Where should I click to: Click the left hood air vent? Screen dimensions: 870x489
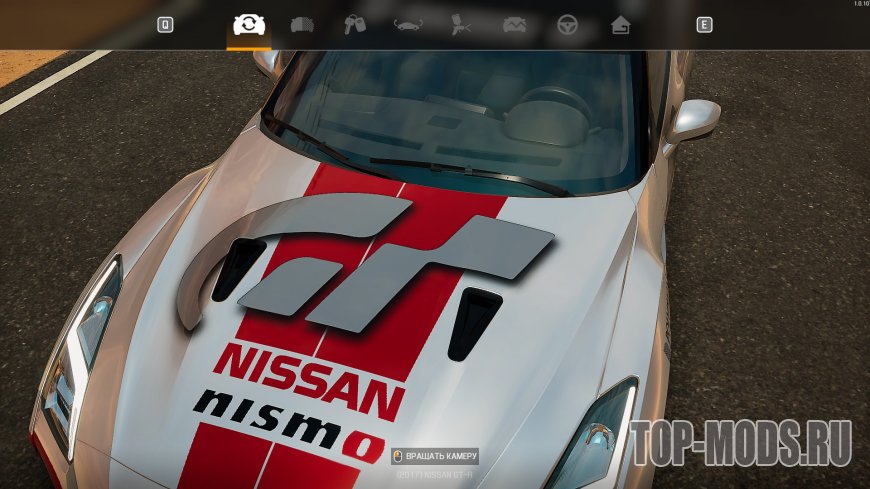(x=237, y=268)
